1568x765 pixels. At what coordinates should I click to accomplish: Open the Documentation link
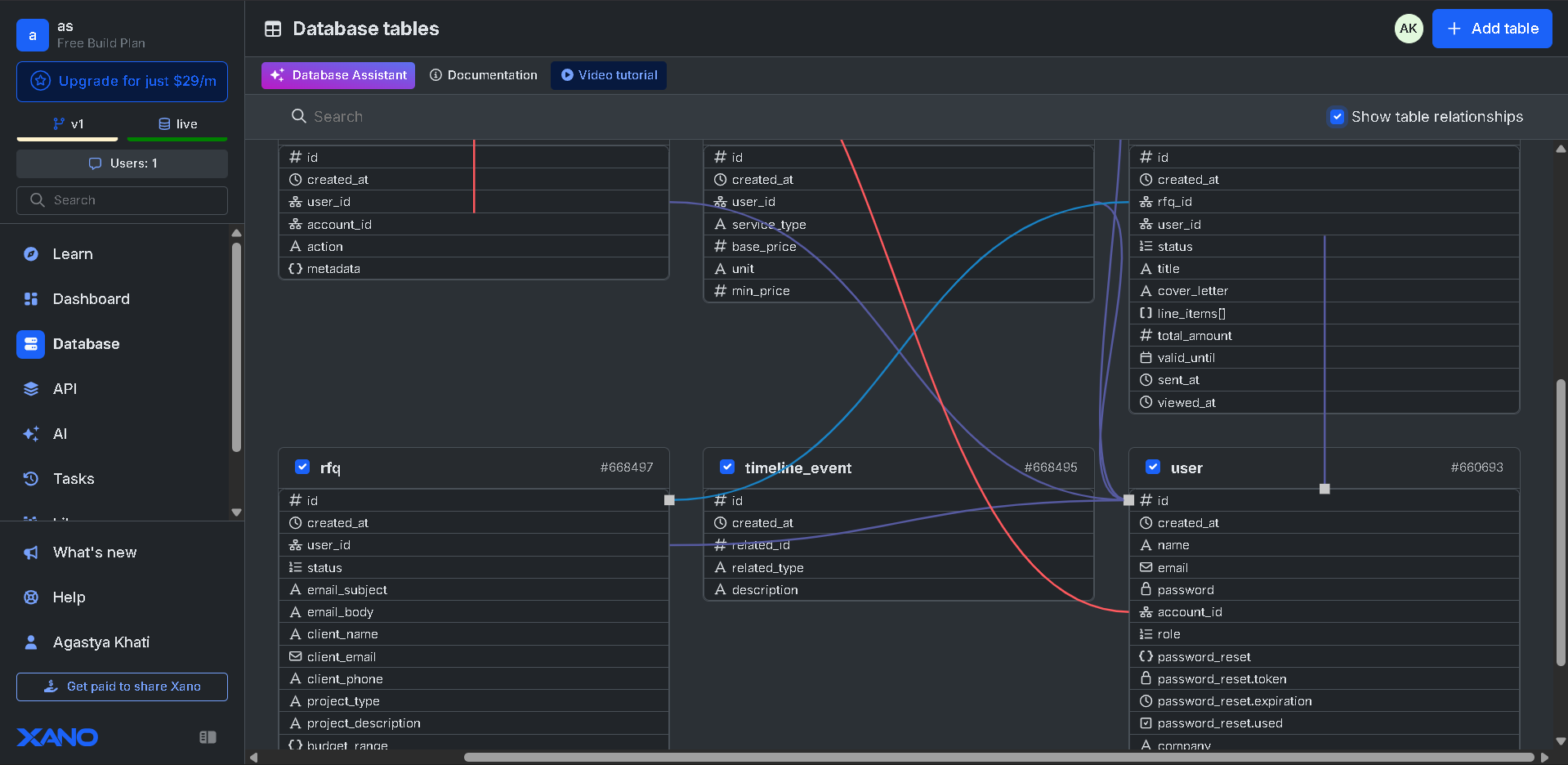484,75
